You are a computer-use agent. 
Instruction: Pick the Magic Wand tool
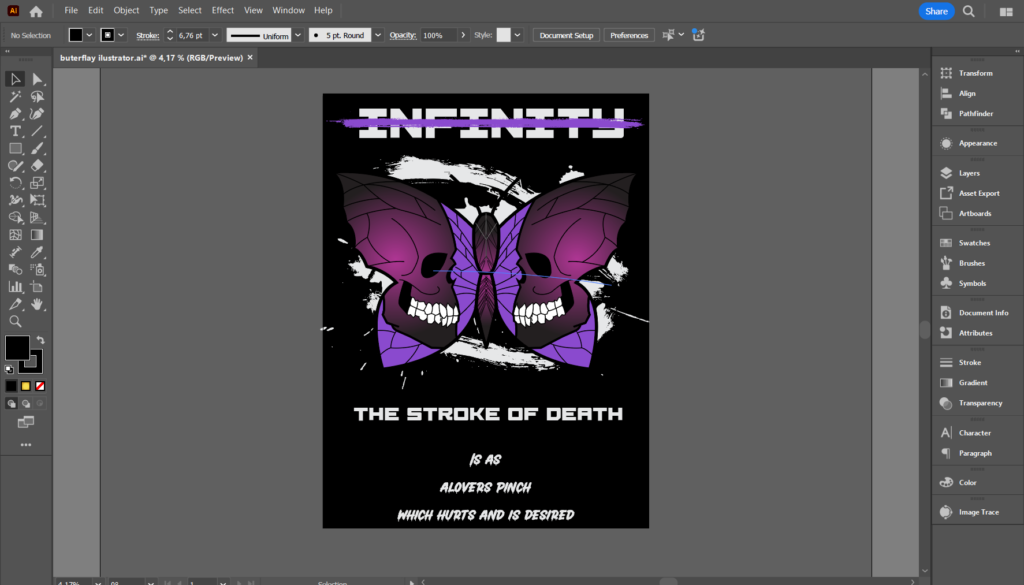(15, 97)
